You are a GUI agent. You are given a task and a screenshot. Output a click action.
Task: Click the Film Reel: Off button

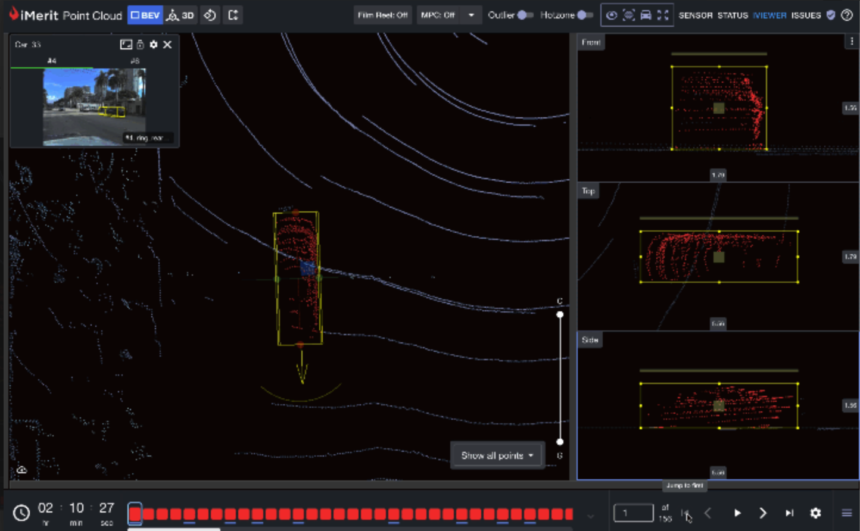tap(383, 15)
